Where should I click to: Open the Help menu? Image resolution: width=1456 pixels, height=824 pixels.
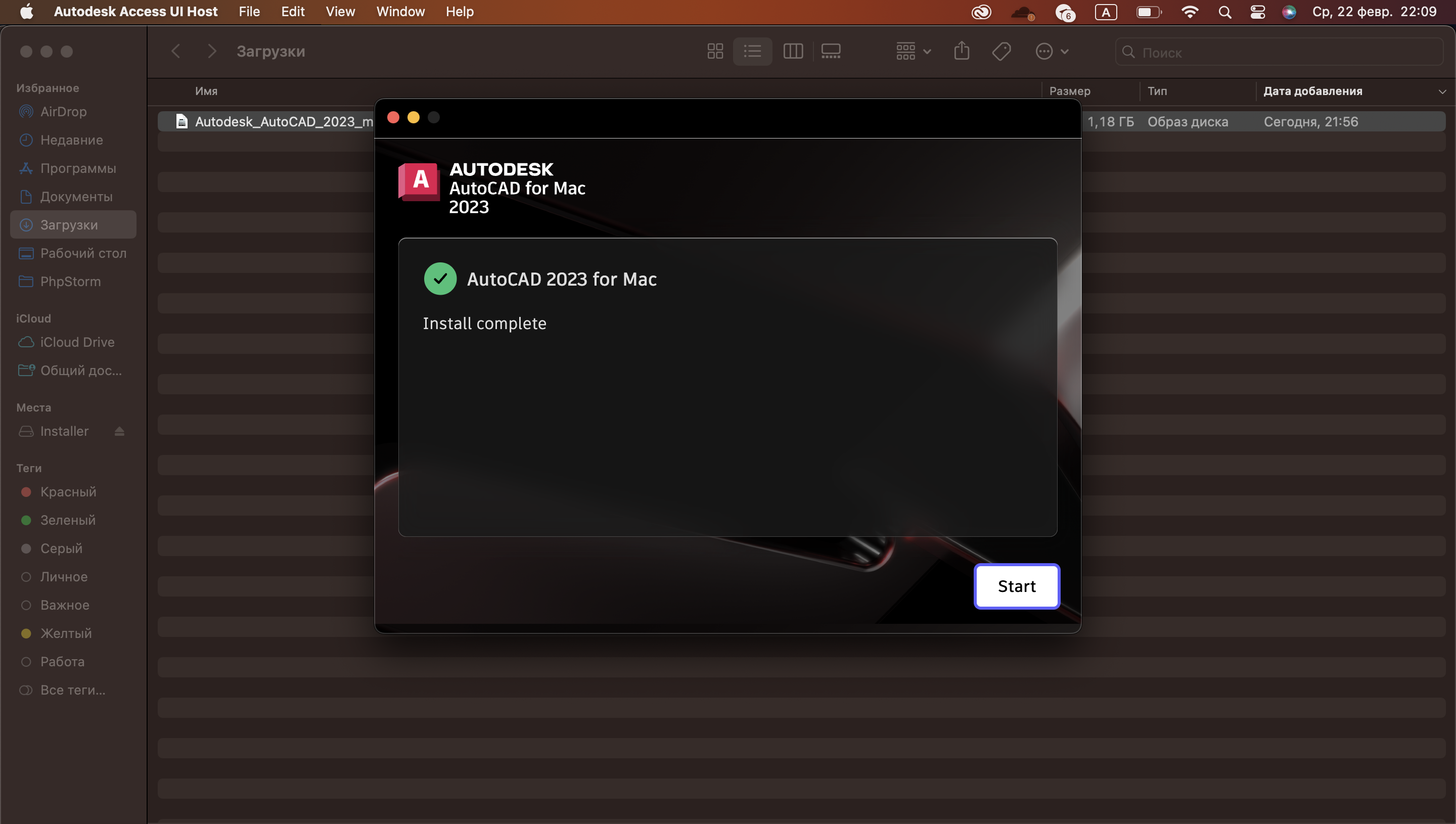[x=459, y=12]
